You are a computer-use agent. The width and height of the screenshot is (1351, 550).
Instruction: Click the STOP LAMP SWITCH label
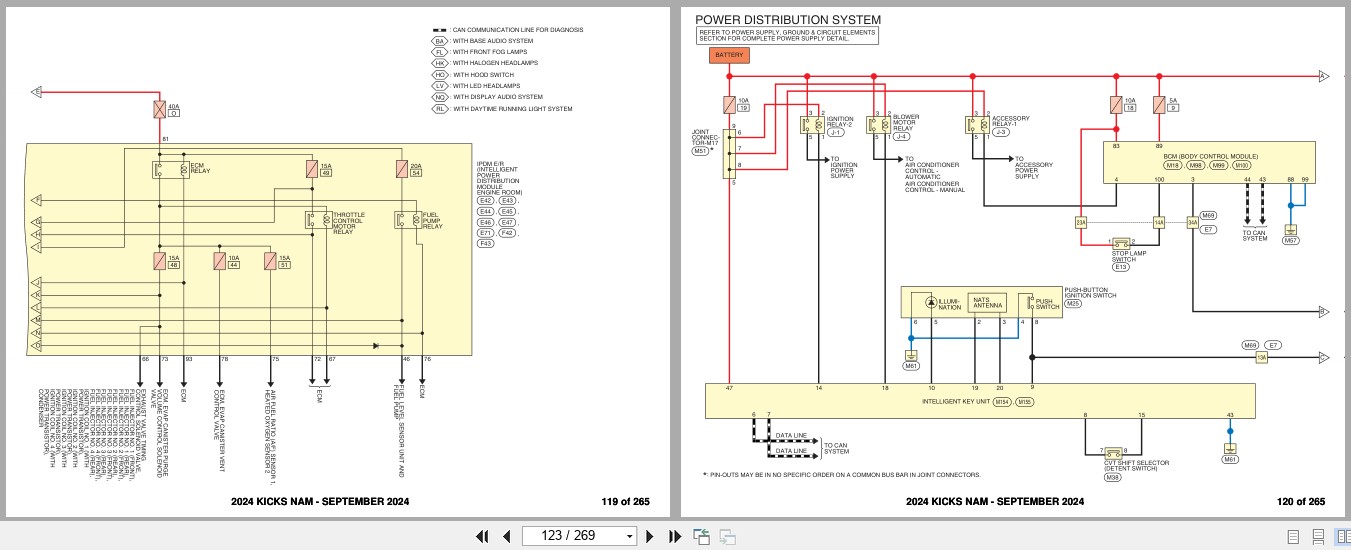(1131, 257)
